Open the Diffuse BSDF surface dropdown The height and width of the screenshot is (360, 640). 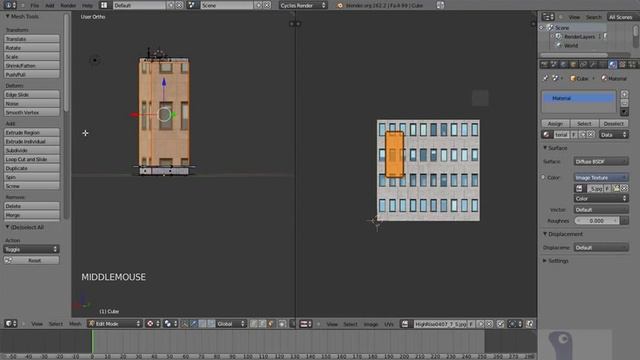point(601,162)
